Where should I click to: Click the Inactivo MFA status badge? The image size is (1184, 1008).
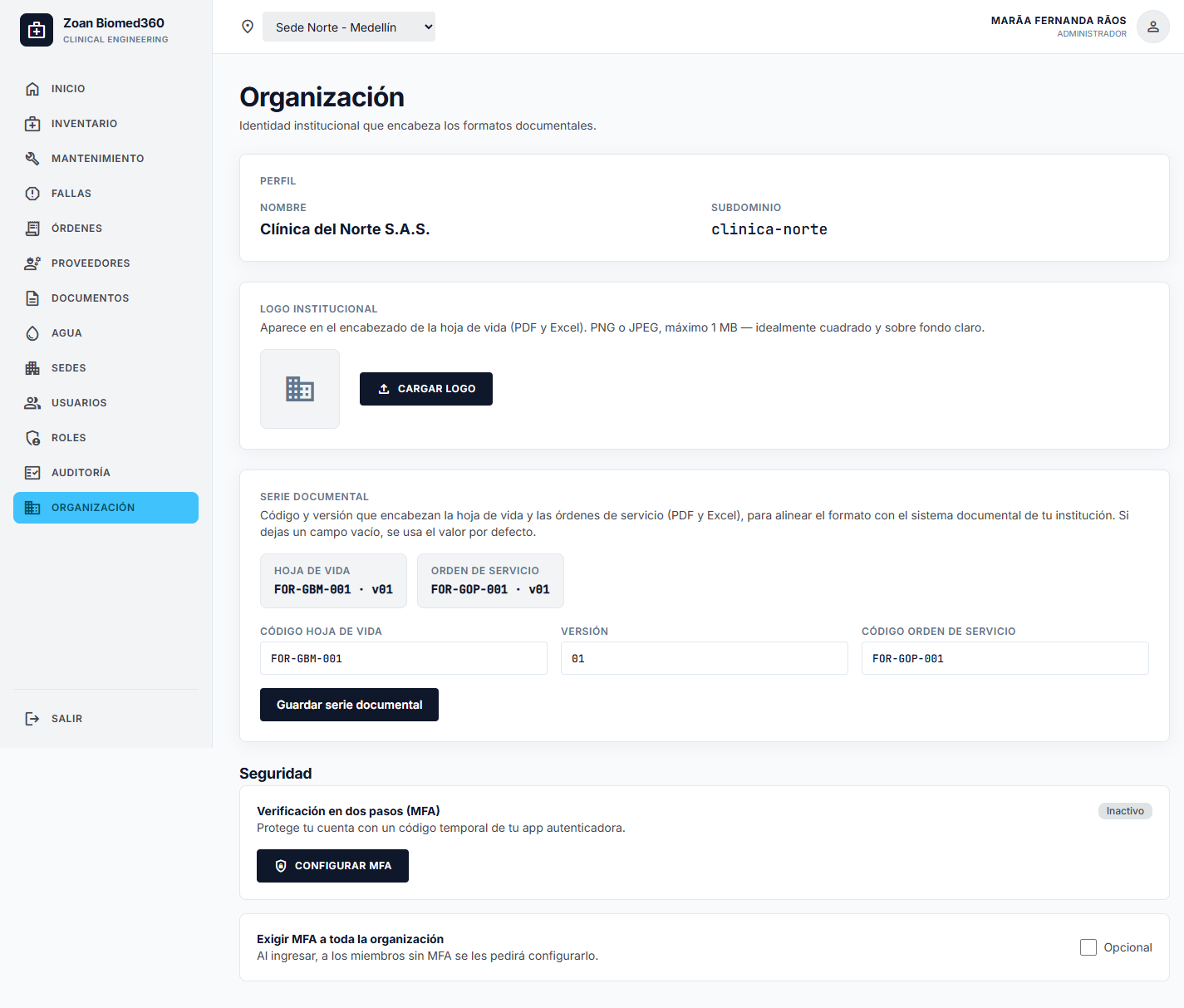coord(1125,811)
